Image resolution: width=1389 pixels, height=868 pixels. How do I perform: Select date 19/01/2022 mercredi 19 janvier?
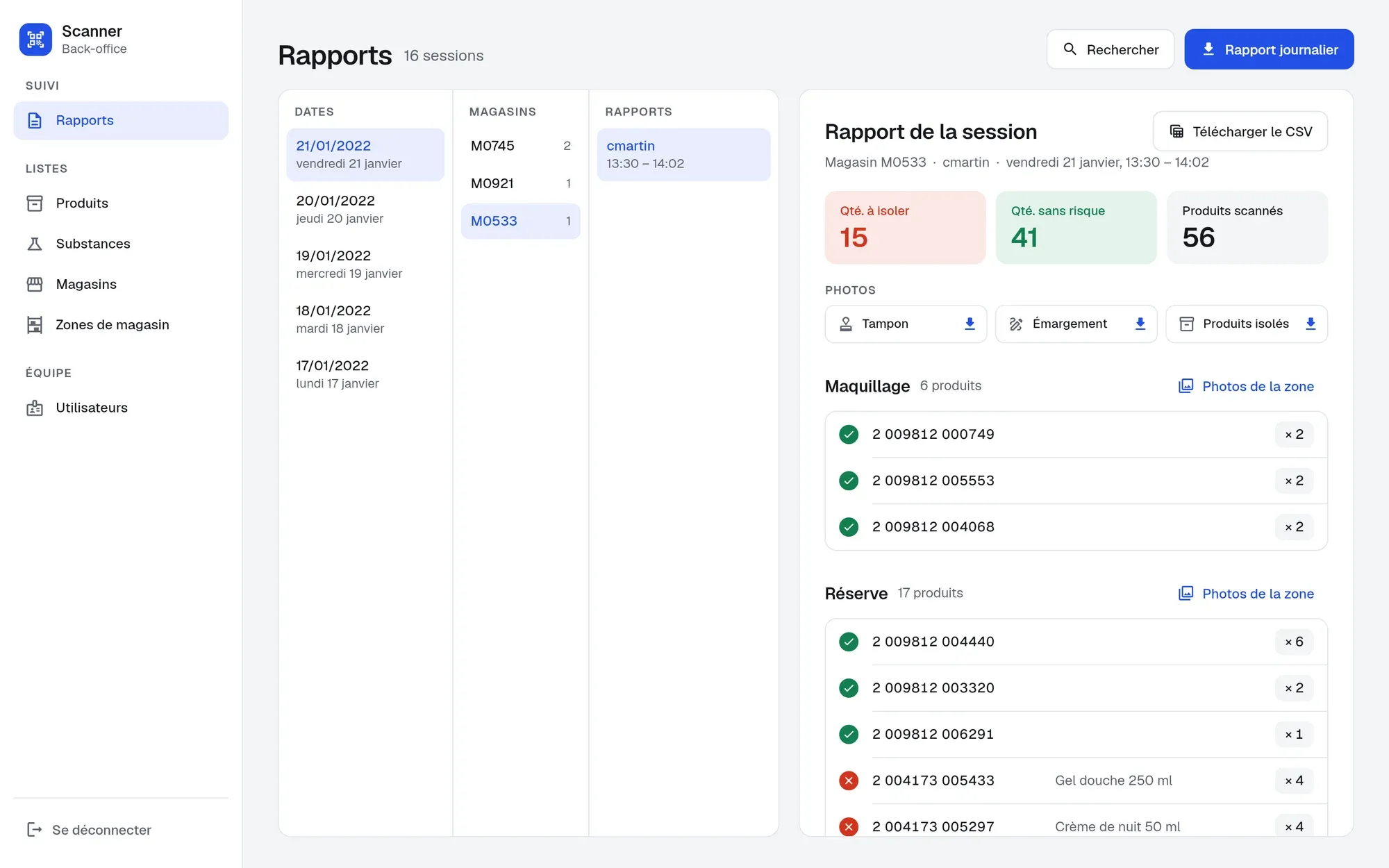365,264
